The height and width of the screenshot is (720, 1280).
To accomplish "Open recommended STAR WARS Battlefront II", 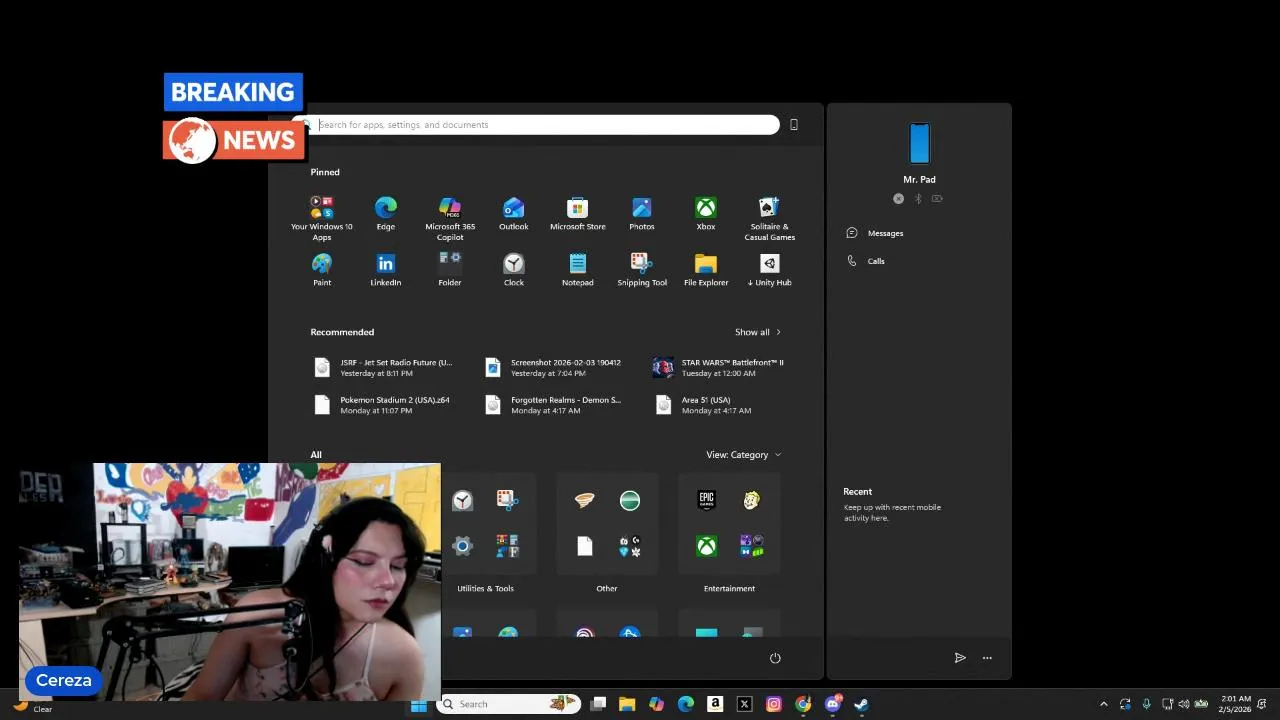I will [720, 368].
